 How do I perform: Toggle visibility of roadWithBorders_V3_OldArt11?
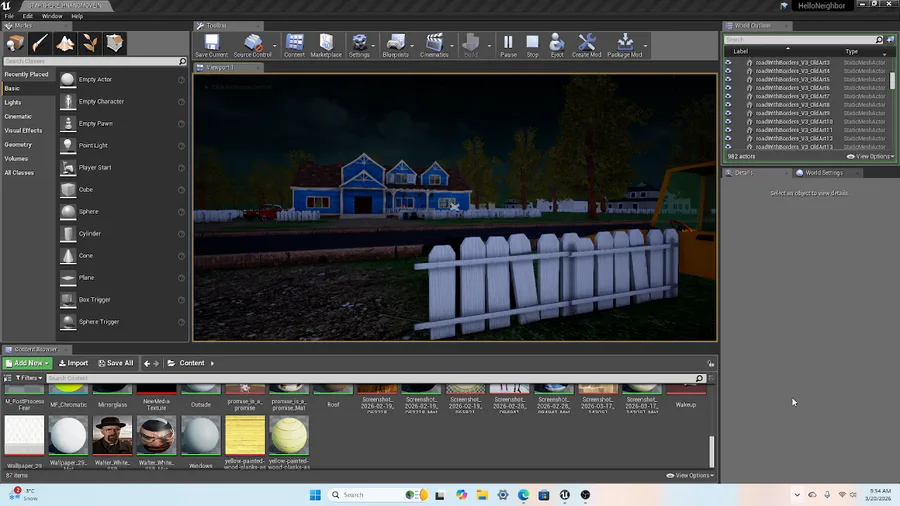(728, 130)
